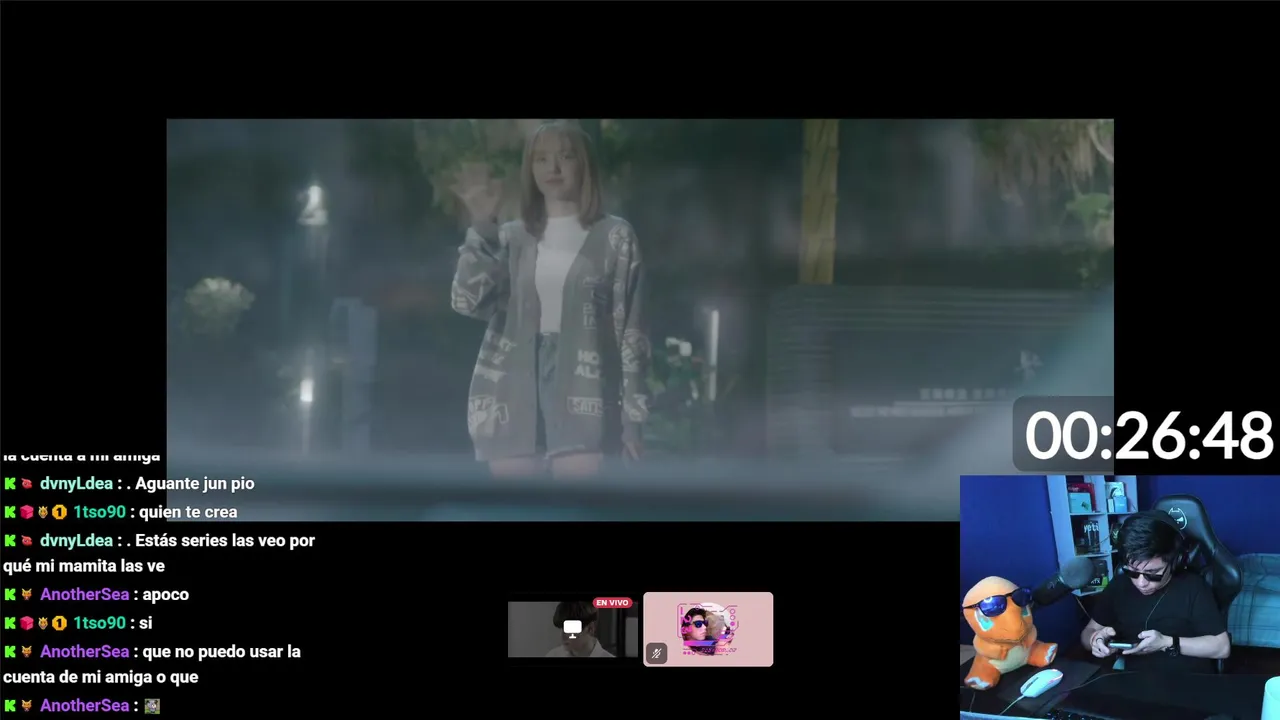Click the chat text 'Aguante jun pio'
Image resolution: width=1280 pixels, height=720 pixels.
pyautogui.click(x=195, y=484)
